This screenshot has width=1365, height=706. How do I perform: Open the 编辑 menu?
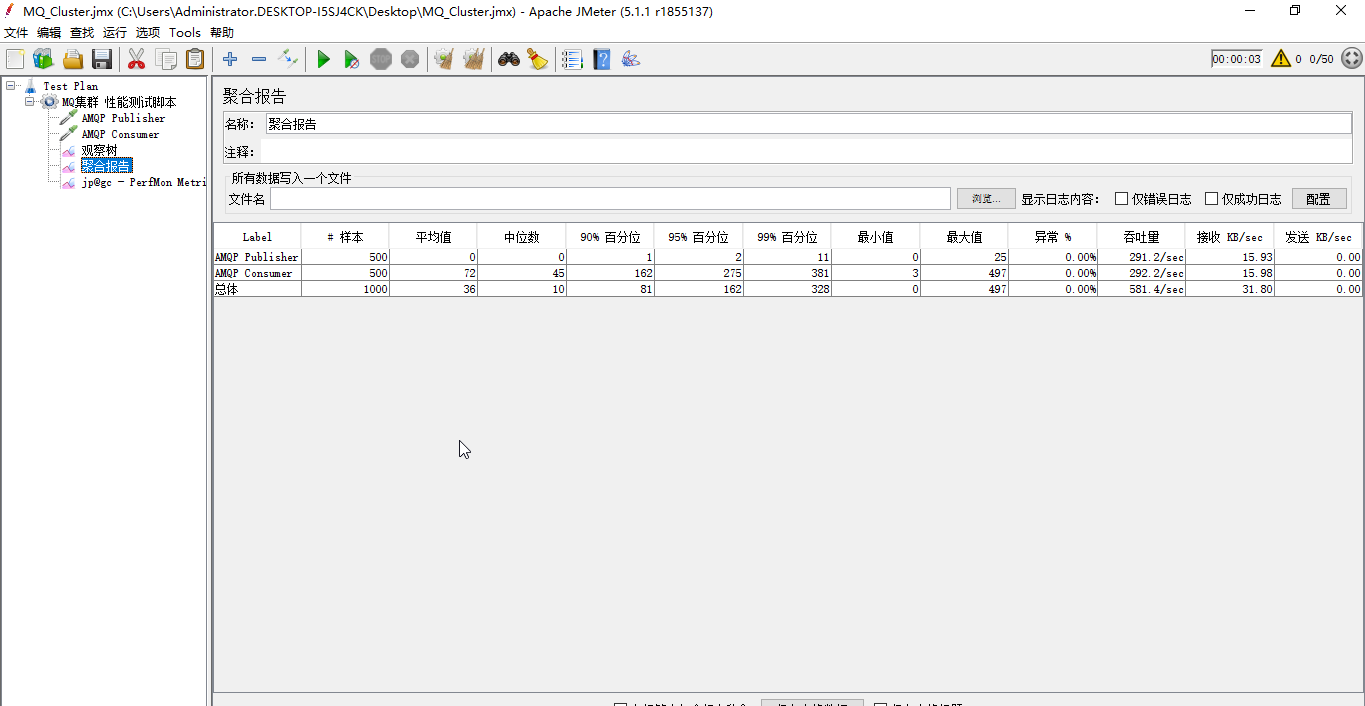pyautogui.click(x=49, y=32)
